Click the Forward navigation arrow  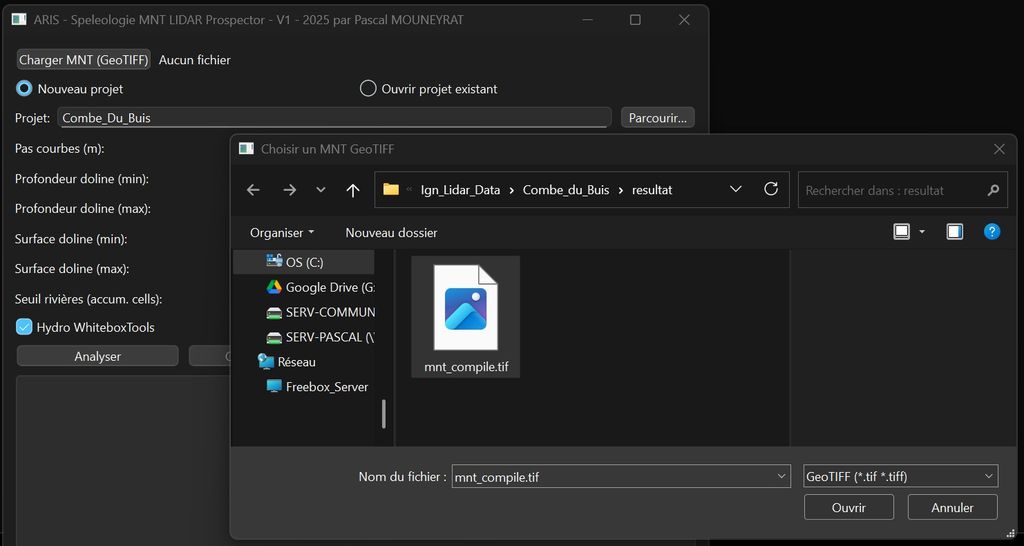(x=289, y=190)
